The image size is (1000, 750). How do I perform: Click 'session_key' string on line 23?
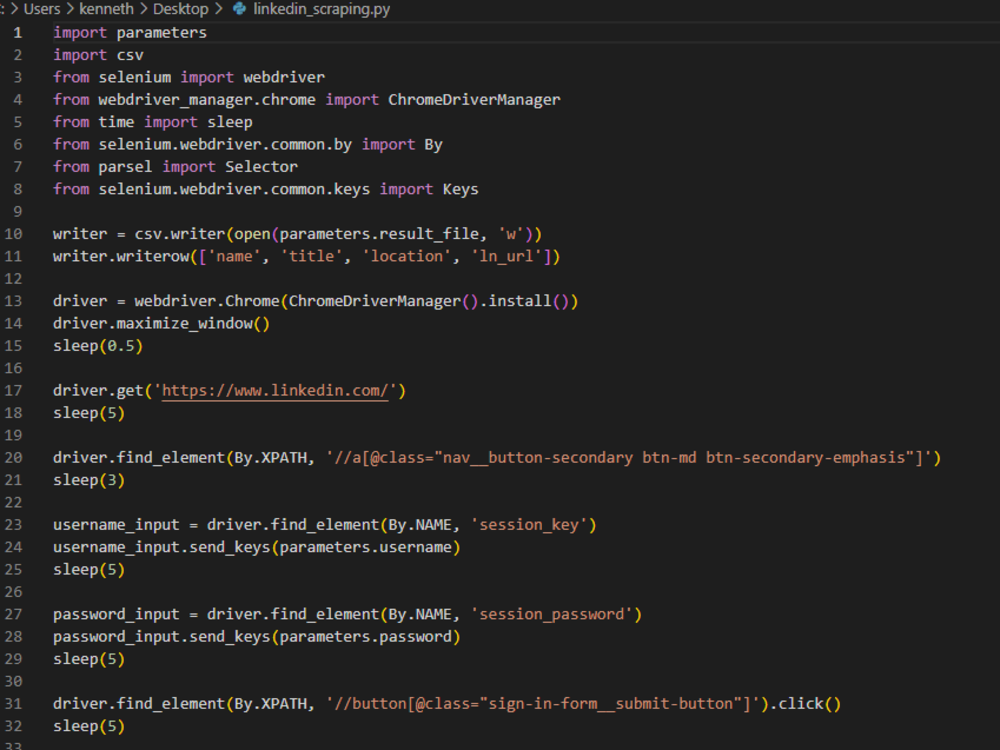tap(529, 525)
